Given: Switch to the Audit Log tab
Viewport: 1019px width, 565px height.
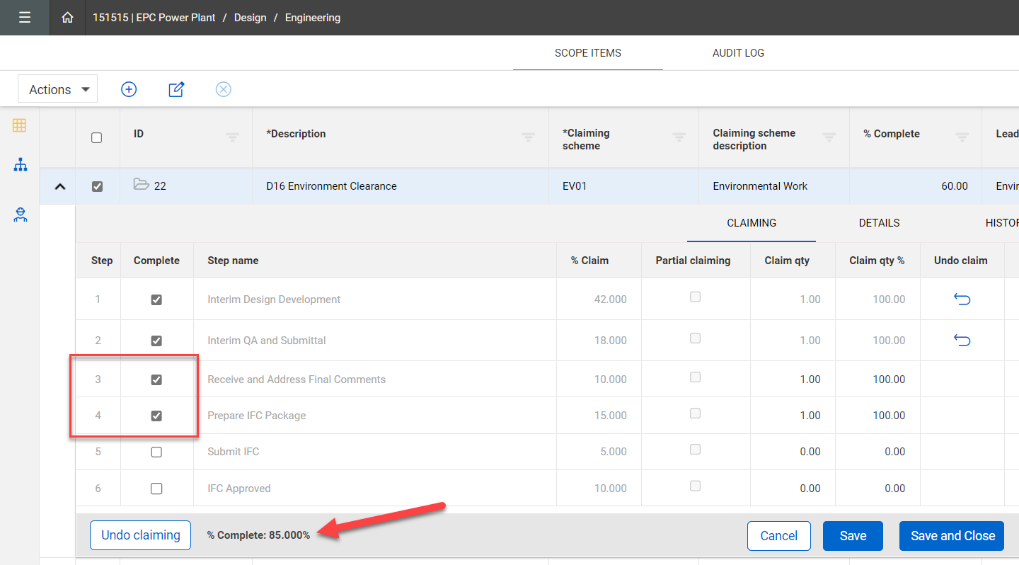Looking at the screenshot, I should [738, 53].
